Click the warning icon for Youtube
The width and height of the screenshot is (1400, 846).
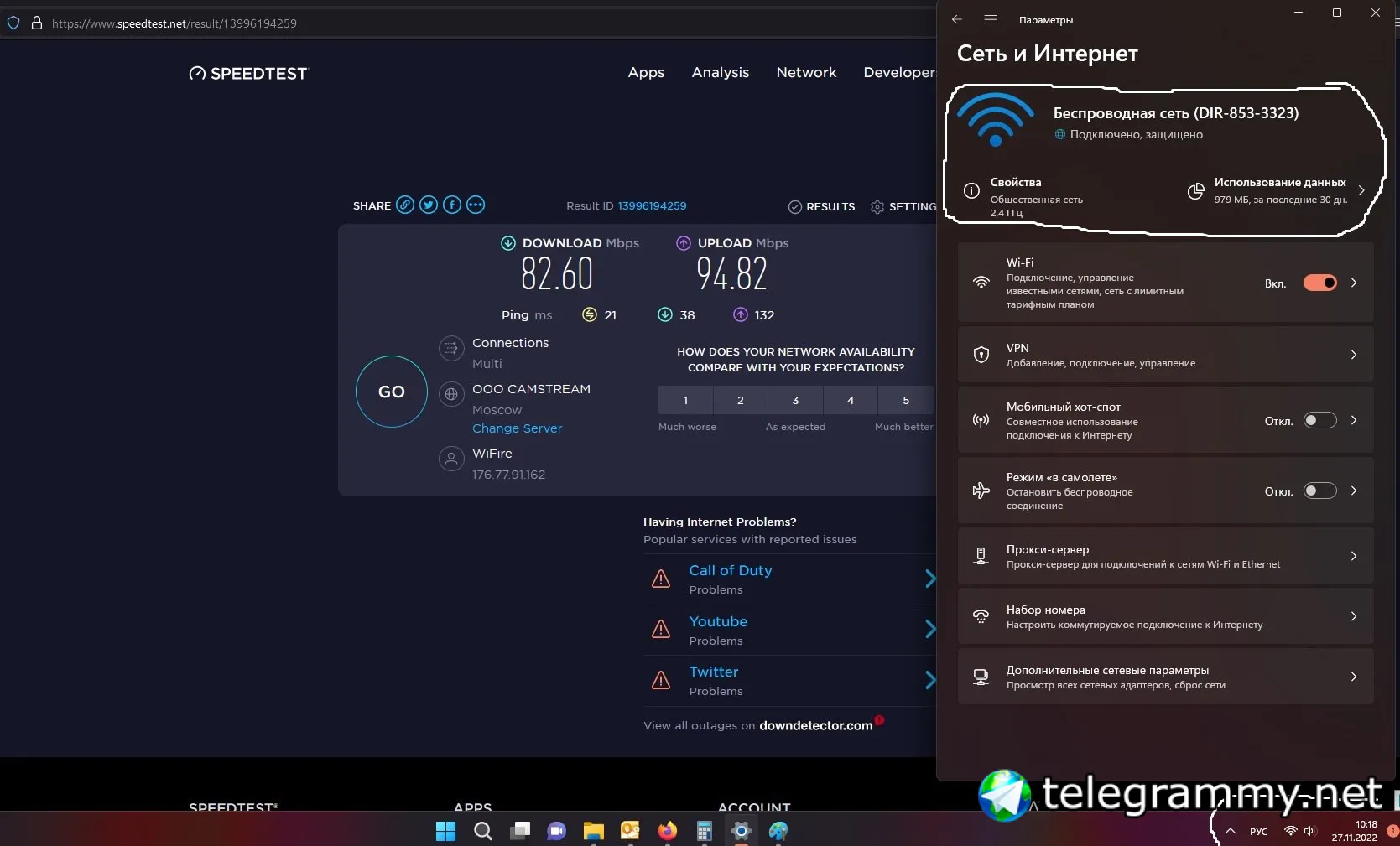[661, 629]
